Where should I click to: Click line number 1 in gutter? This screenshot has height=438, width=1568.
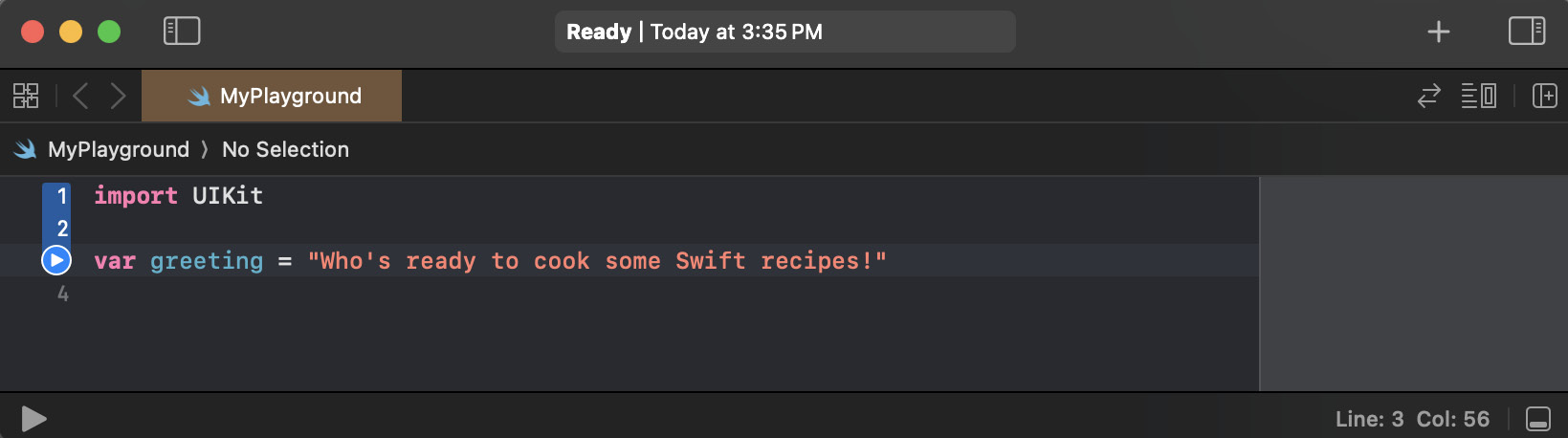tap(62, 196)
